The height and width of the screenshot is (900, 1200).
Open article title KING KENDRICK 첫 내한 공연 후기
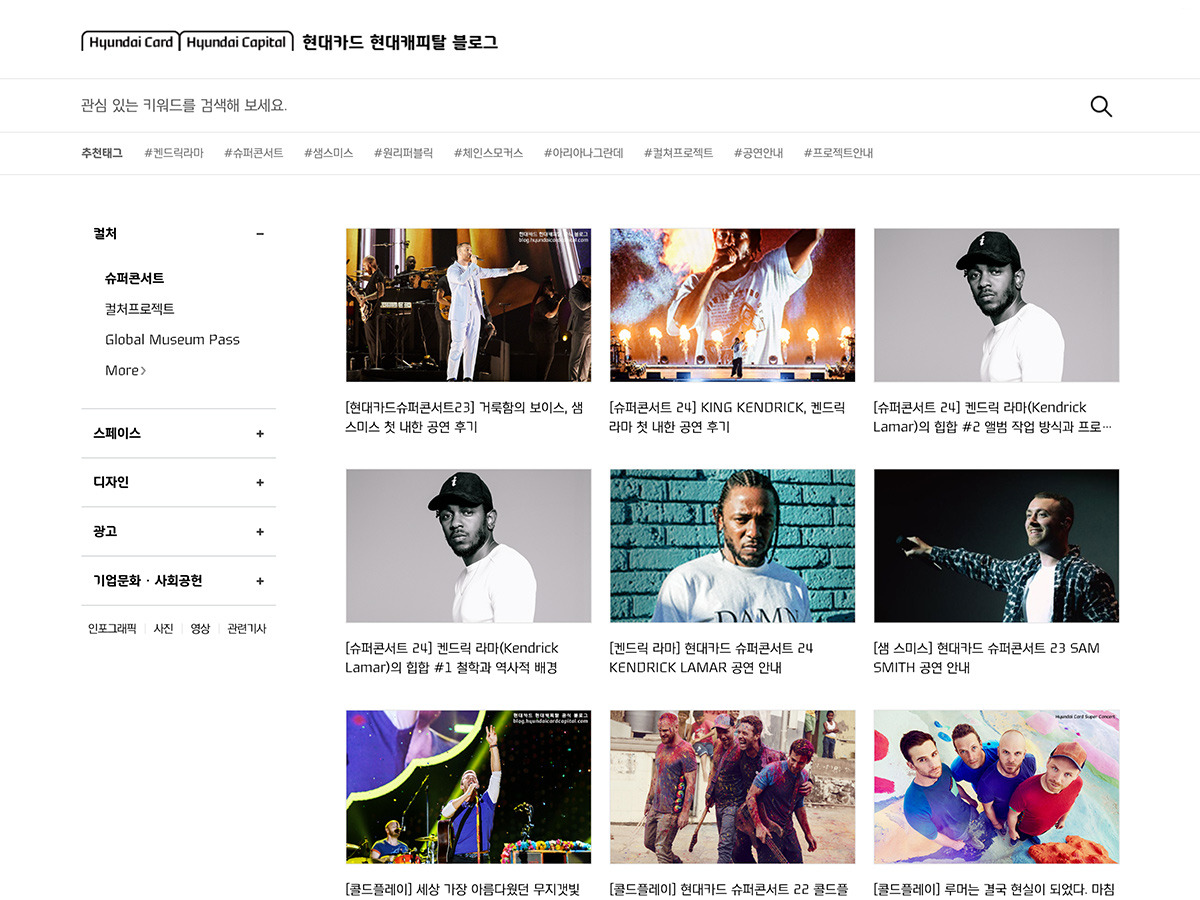727,417
